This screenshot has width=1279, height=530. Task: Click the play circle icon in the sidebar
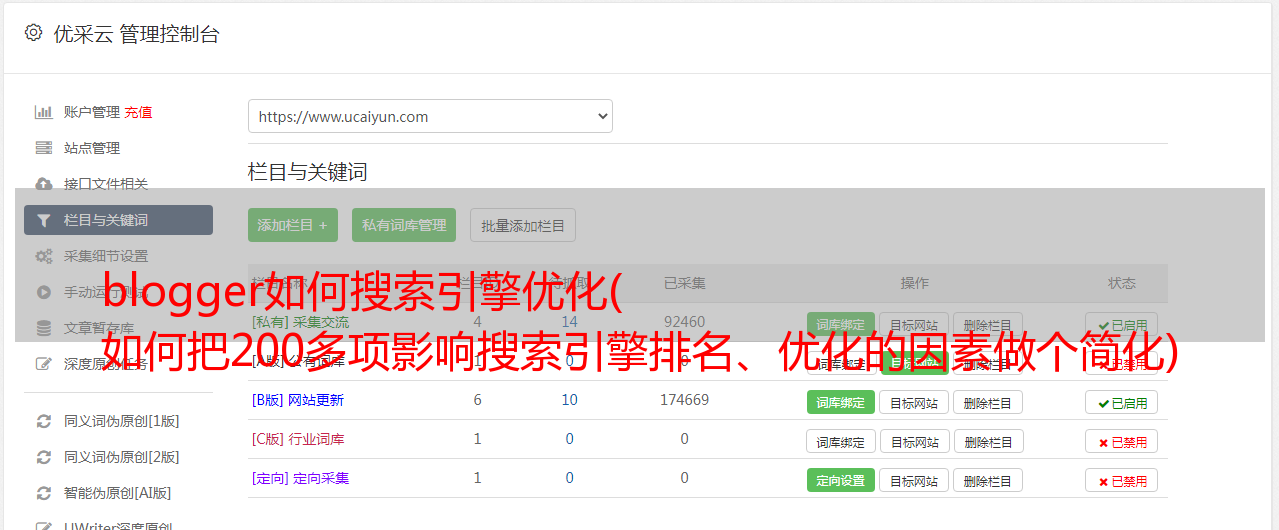point(43,292)
